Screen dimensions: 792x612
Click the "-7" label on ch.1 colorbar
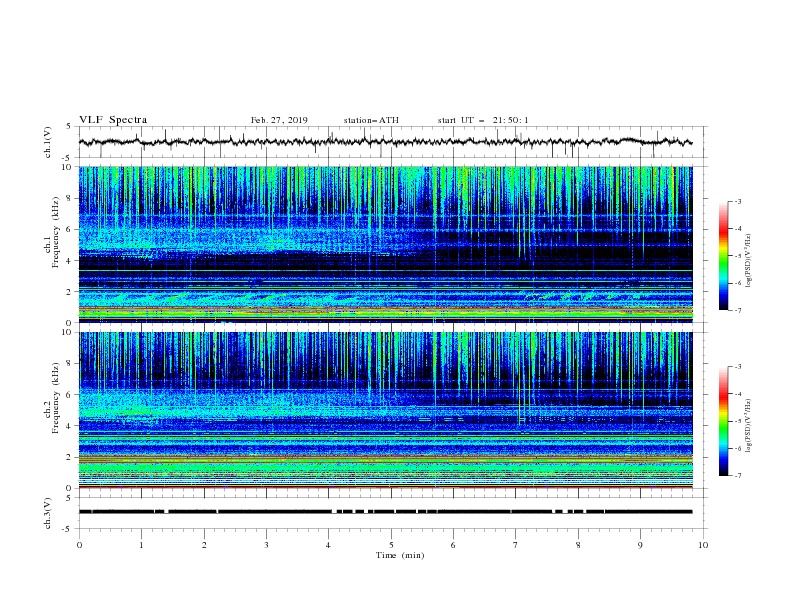[x=738, y=310]
